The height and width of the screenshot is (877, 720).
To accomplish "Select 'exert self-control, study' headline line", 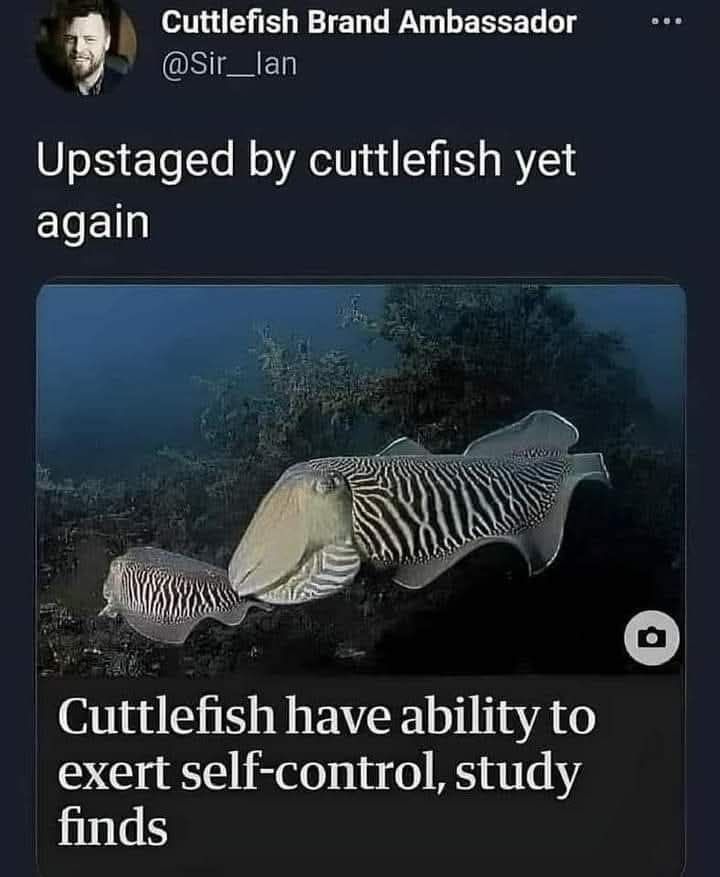I will coord(319,773).
